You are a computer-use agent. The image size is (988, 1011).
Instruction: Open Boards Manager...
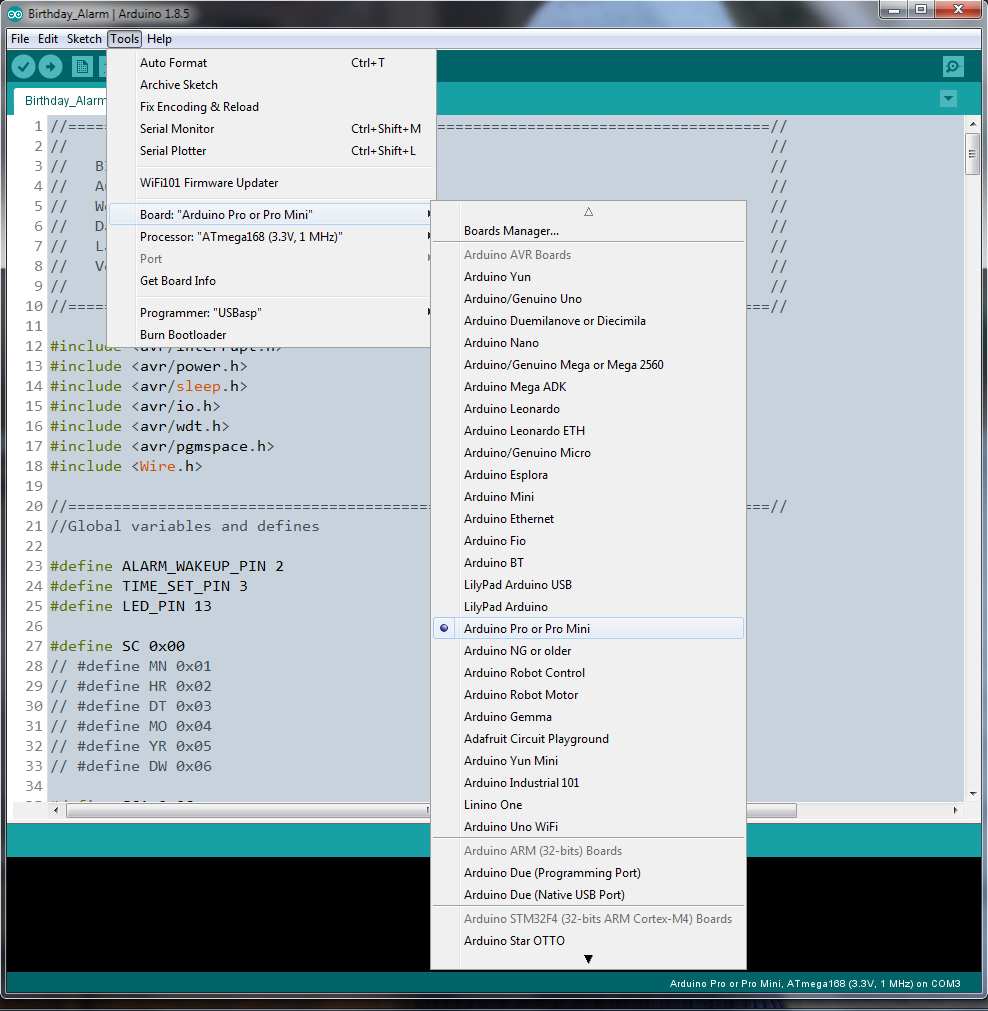pyautogui.click(x=511, y=231)
